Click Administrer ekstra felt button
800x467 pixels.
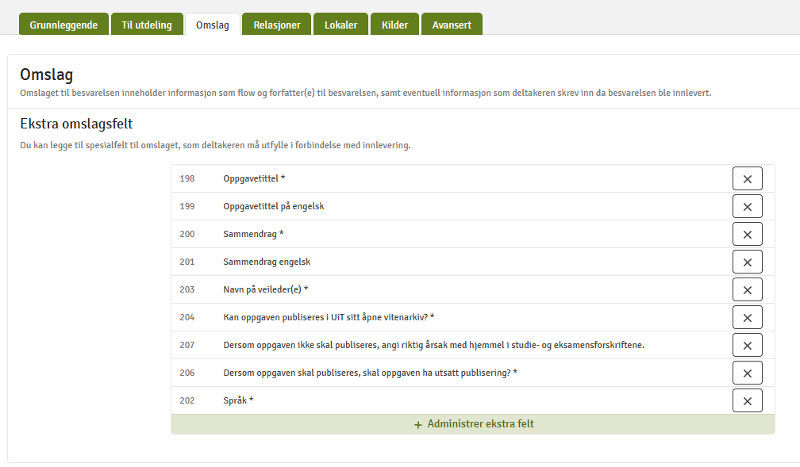(473, 424)
